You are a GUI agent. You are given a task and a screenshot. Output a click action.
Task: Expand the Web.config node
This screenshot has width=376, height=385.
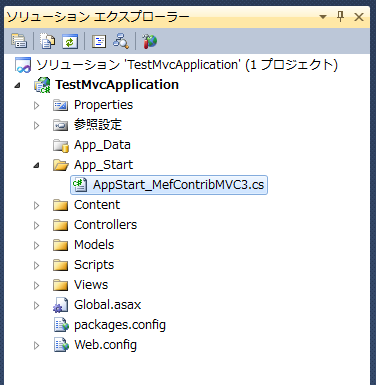pyautogui.click(x=37, y=345)
